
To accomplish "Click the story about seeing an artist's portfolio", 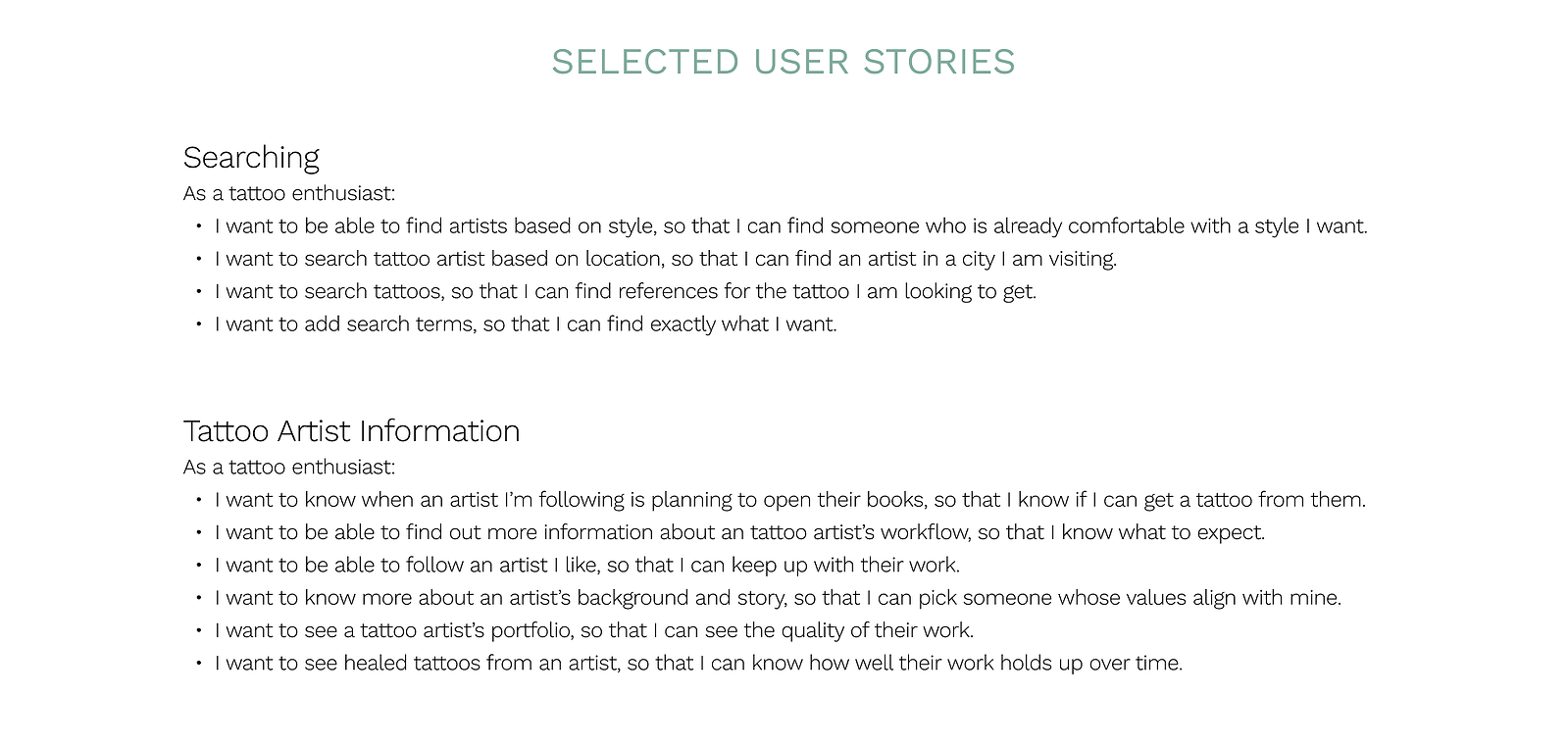I will (594, 630).
